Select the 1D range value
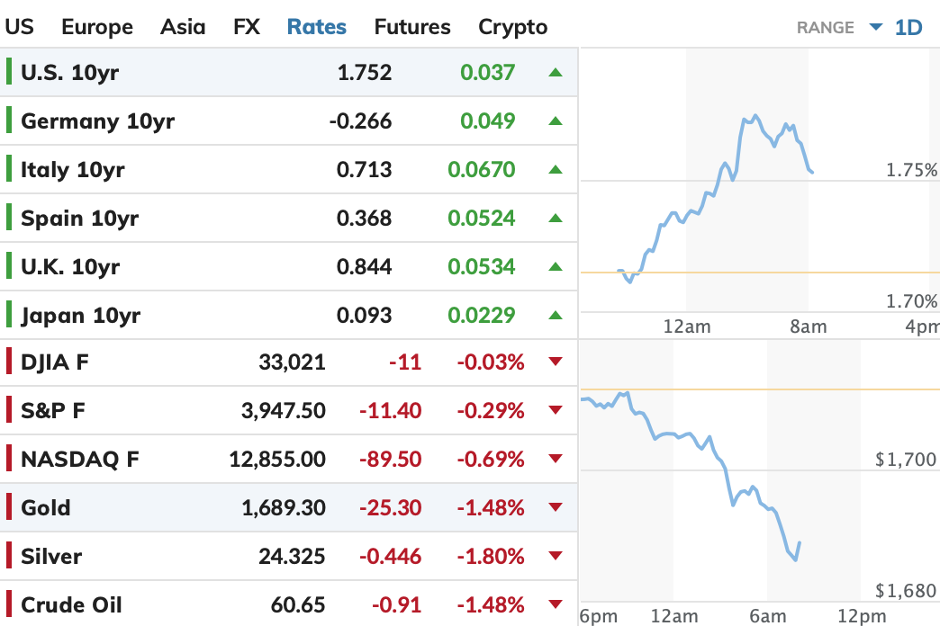941x627 pixels. click(908, 27)
